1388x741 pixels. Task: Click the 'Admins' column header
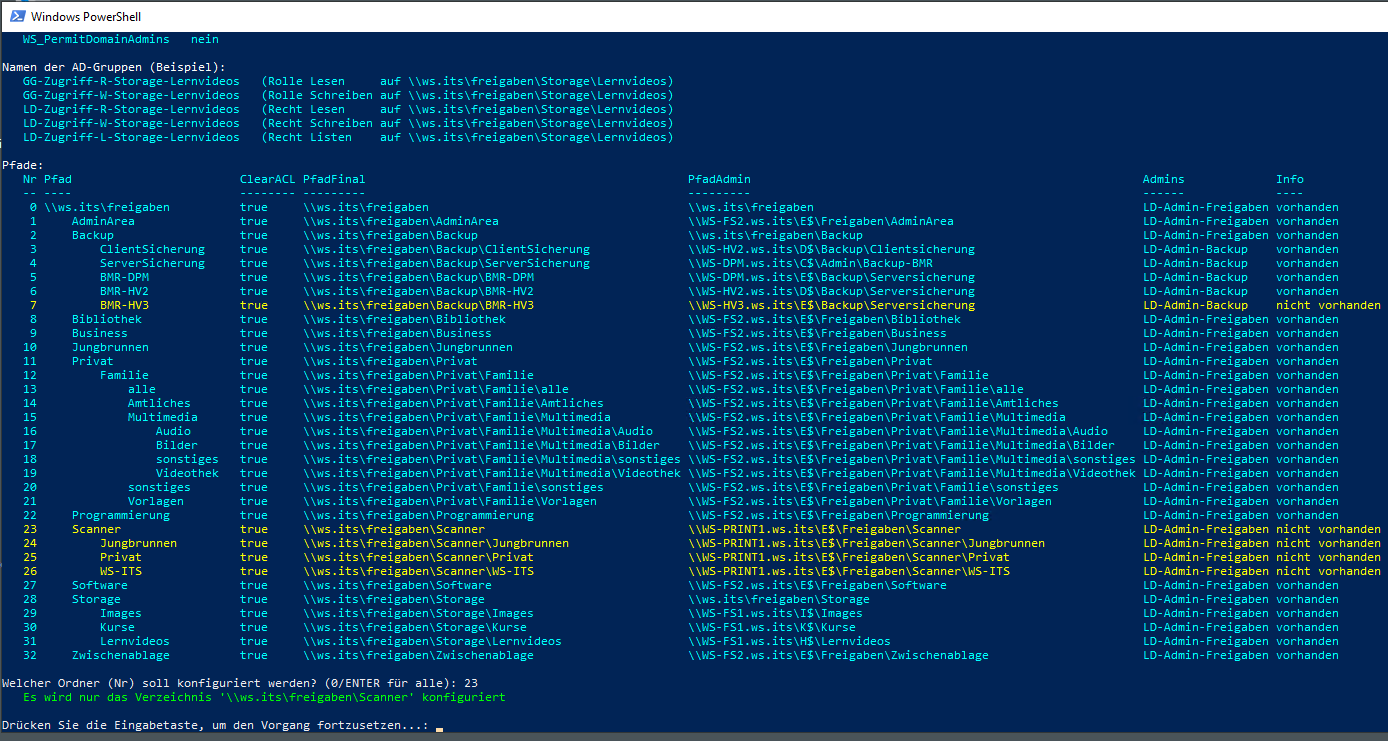tap(1164, 179)
